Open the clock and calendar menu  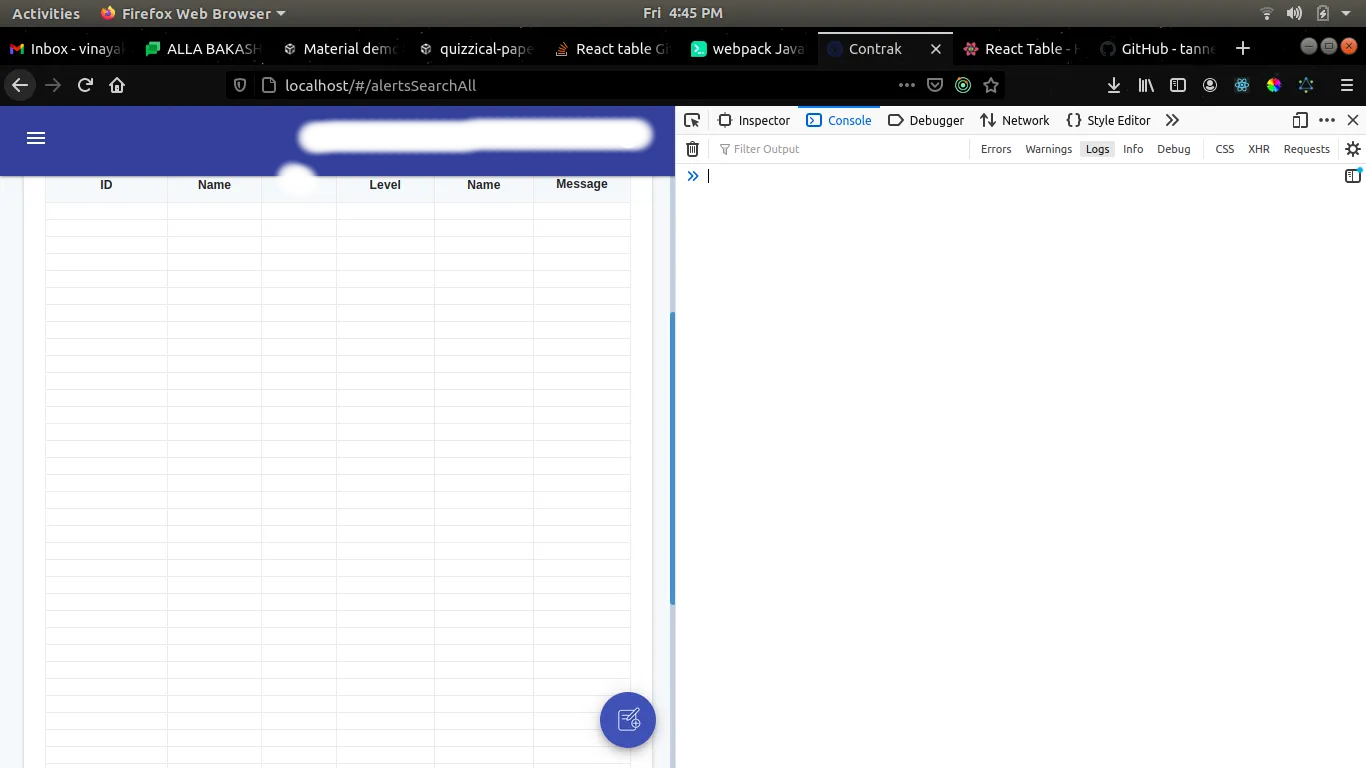click(x=683, y=13)
